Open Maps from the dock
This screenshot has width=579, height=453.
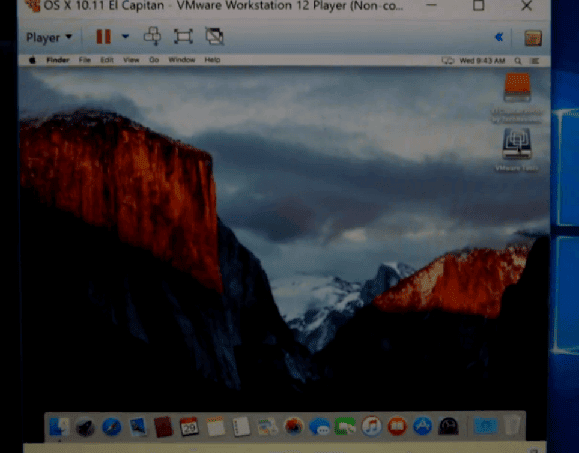[x=267, y=427]
